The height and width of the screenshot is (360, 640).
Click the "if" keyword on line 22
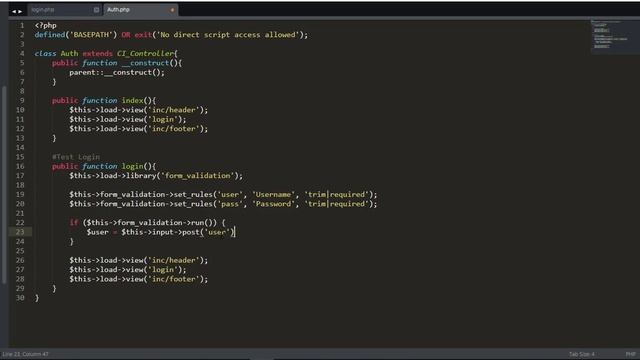click(74, 222)
